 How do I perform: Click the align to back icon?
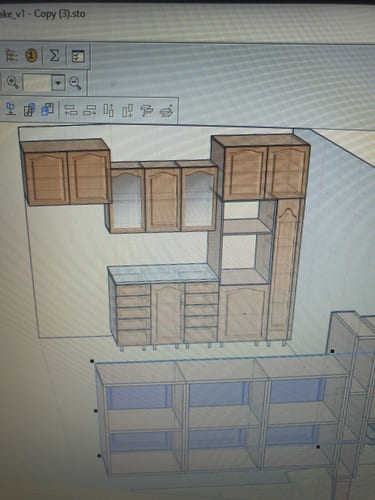click(x=147, y=111)
